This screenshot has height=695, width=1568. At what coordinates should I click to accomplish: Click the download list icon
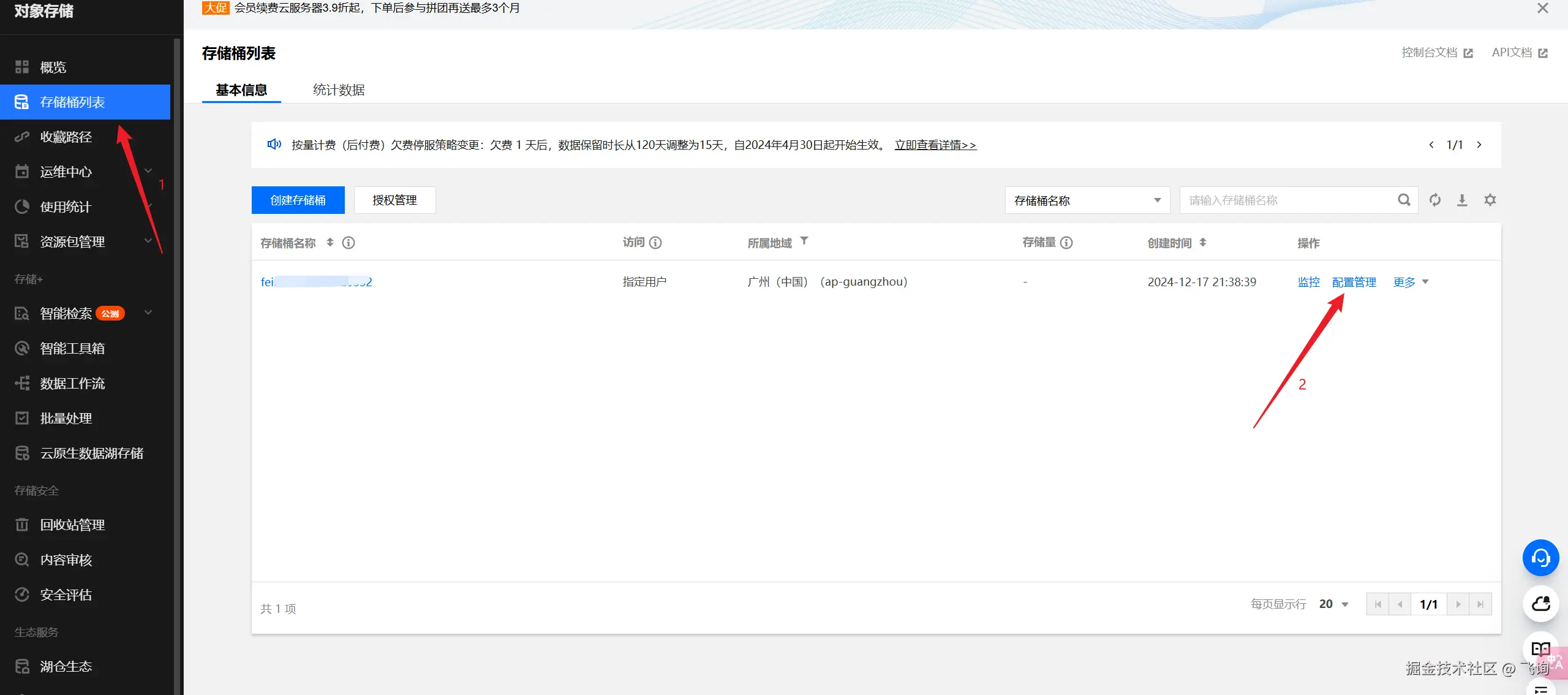pyautogui.click(x=1462, y=200)
